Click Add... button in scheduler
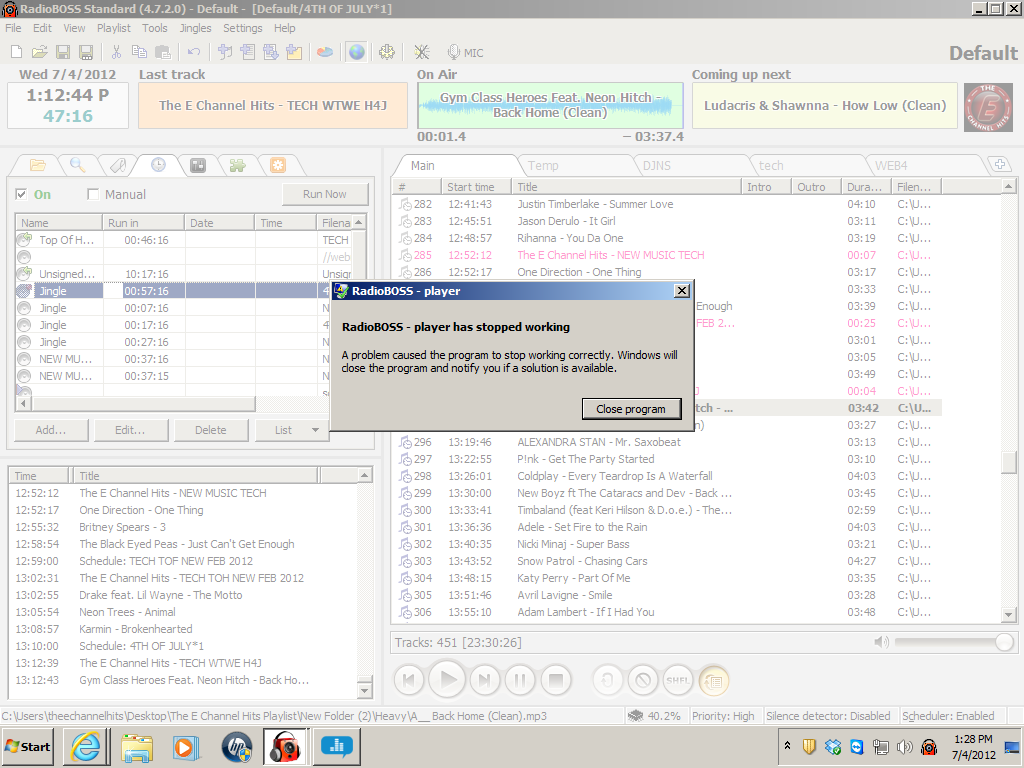Image resolution: width=1024 pixels, height=768 pixels. (x=51, y=430)
